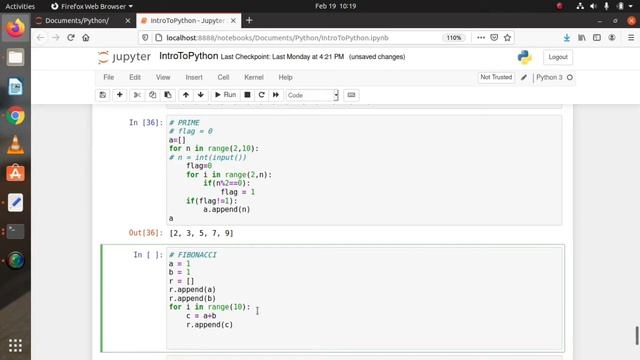Rename the notebook title IntroToPython
The height and width of the screenshot is (360, 640).
189,56
